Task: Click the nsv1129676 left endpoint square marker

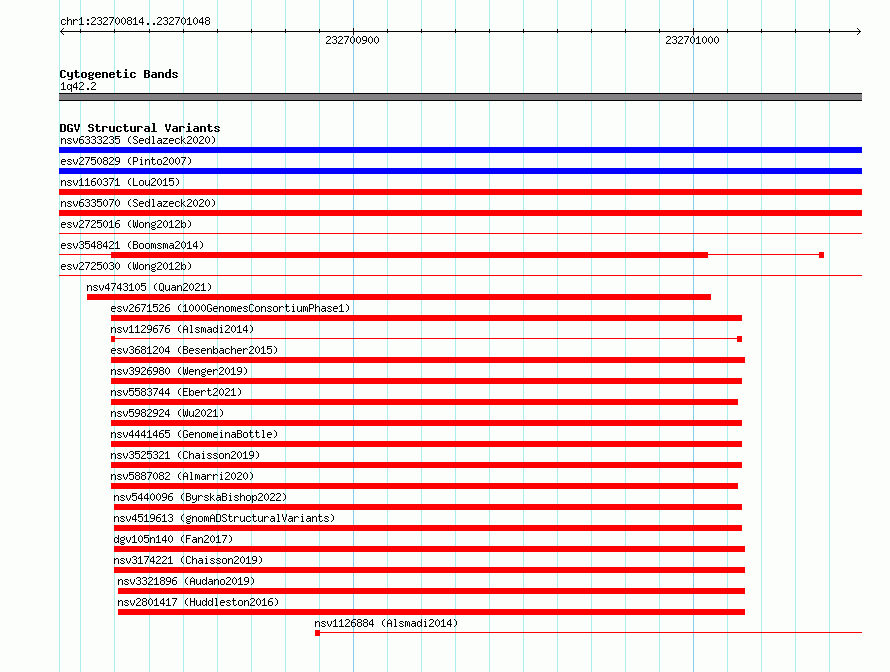Action: (113, 339)
